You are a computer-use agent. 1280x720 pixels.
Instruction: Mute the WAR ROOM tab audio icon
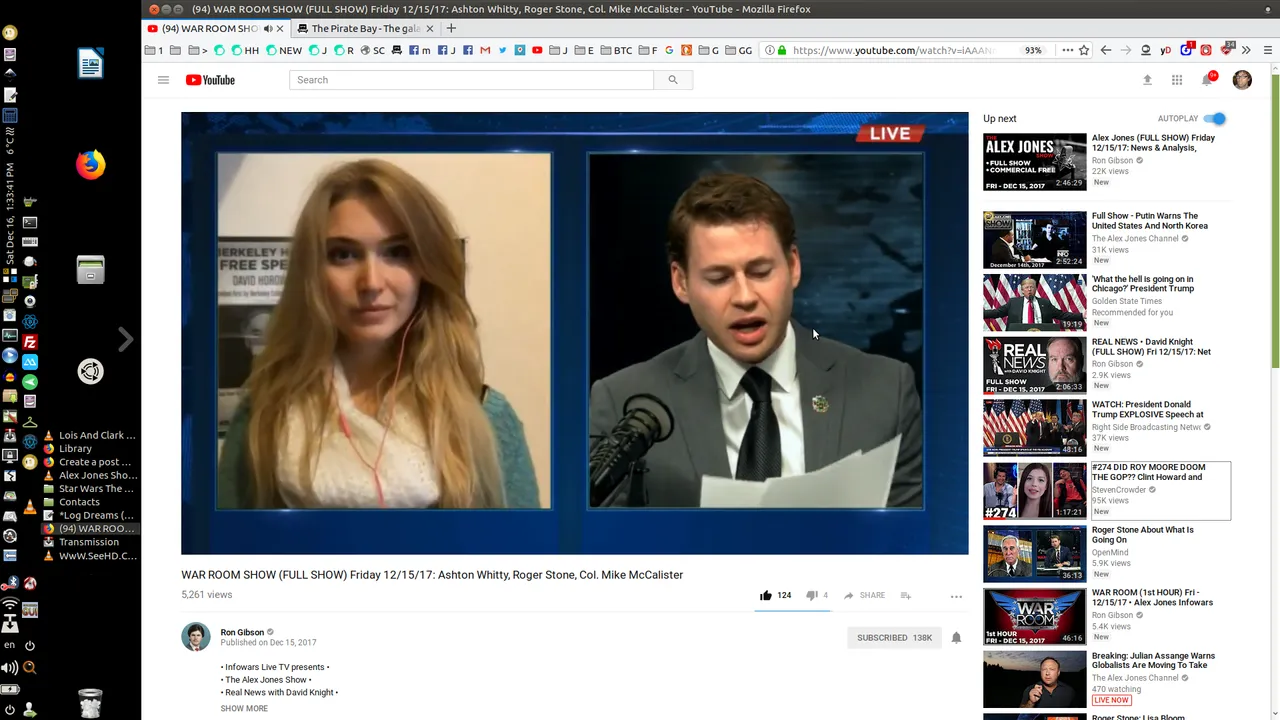tap(268, 29)
